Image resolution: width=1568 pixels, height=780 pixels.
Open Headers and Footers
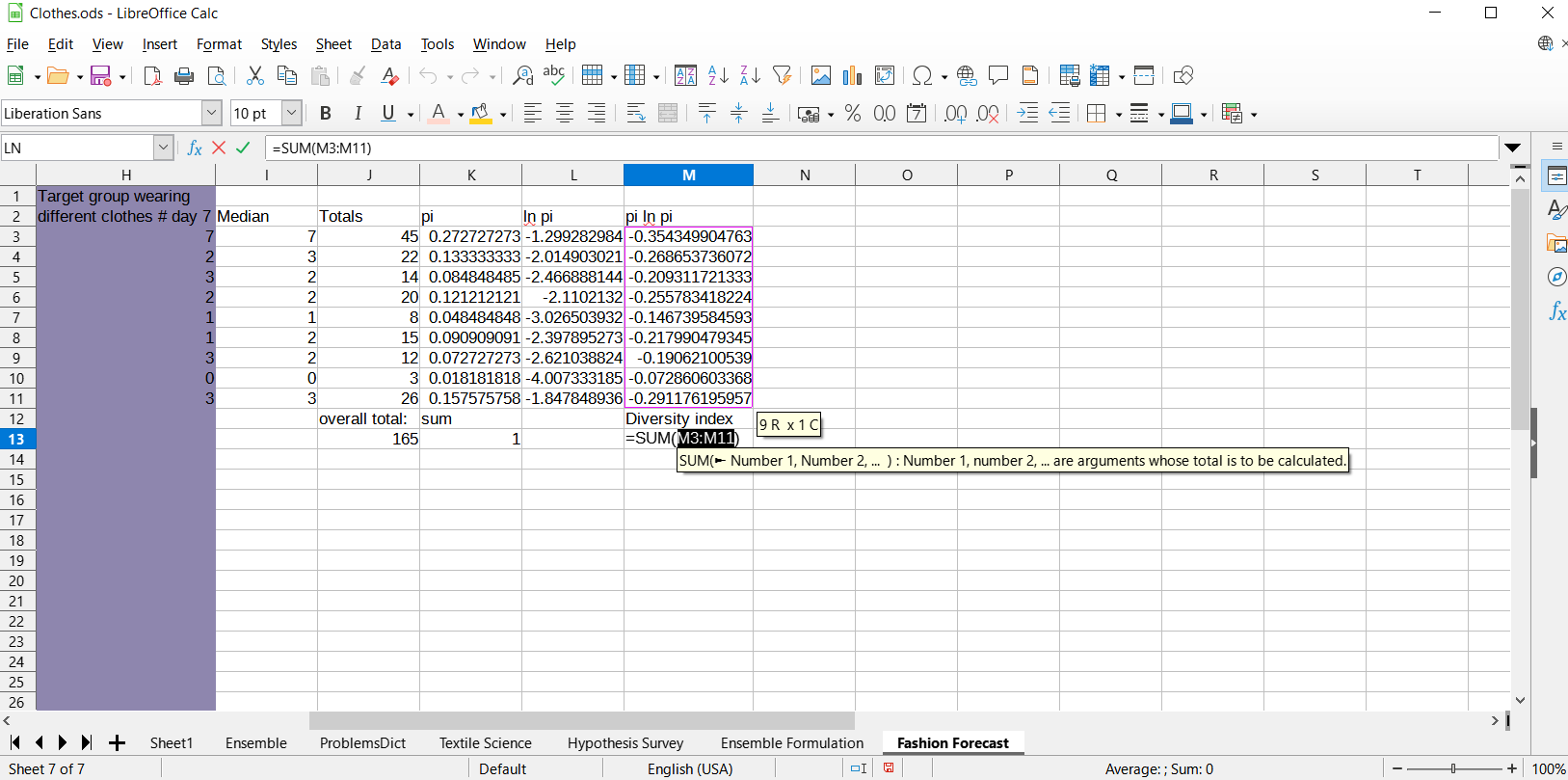click(x=1030, y=75)
